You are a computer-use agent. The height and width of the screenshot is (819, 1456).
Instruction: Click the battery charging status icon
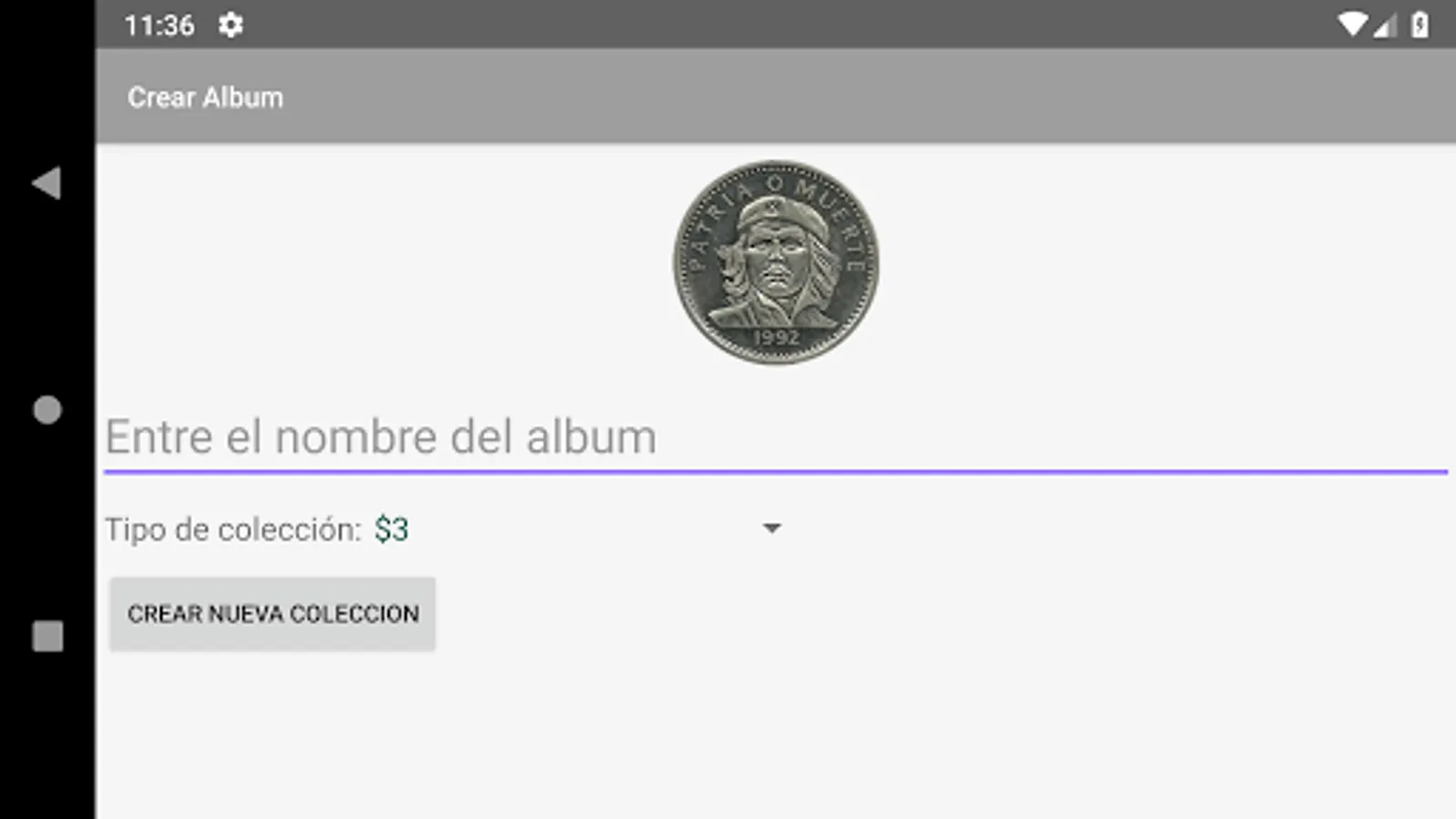point(1420,25)
